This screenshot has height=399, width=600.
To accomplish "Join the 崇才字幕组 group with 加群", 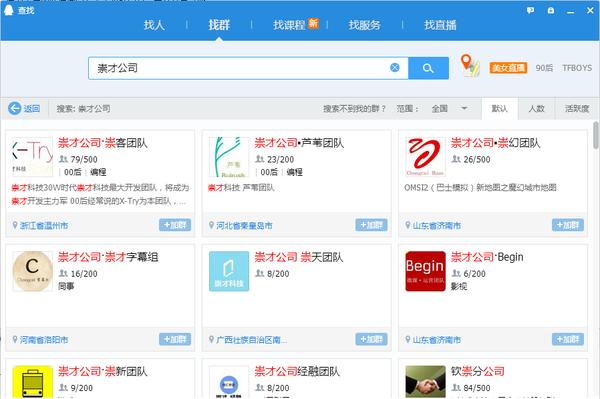I will pyautogui.click(x=175, y=339).
